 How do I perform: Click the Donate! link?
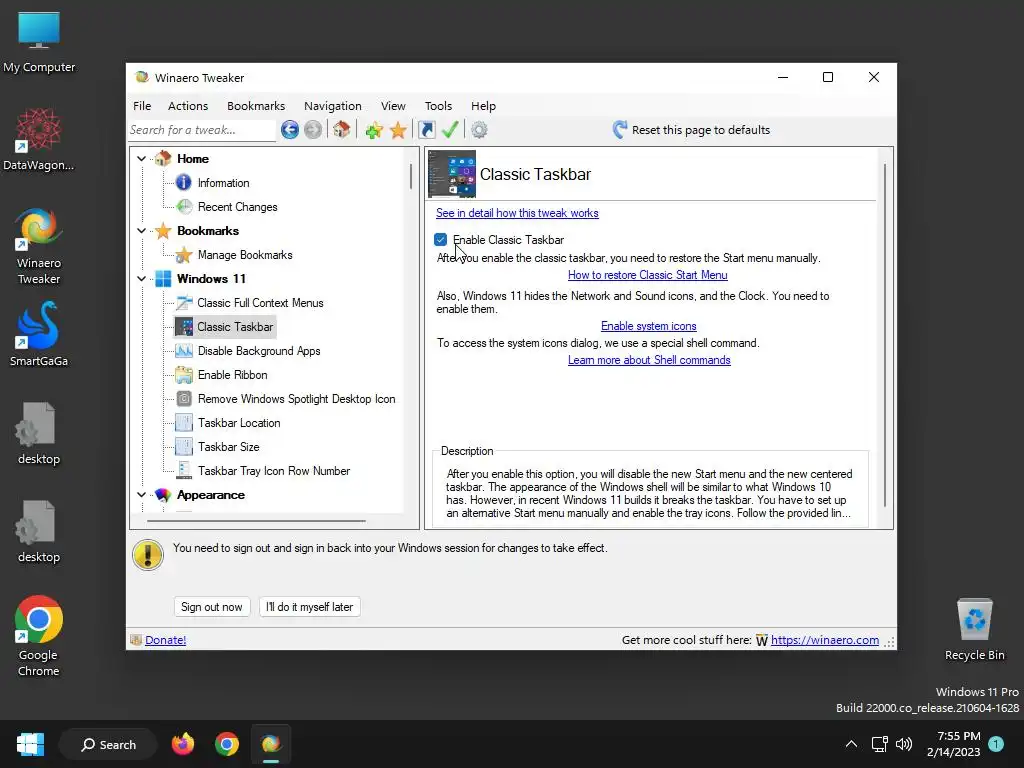click(x=165, y=640)
